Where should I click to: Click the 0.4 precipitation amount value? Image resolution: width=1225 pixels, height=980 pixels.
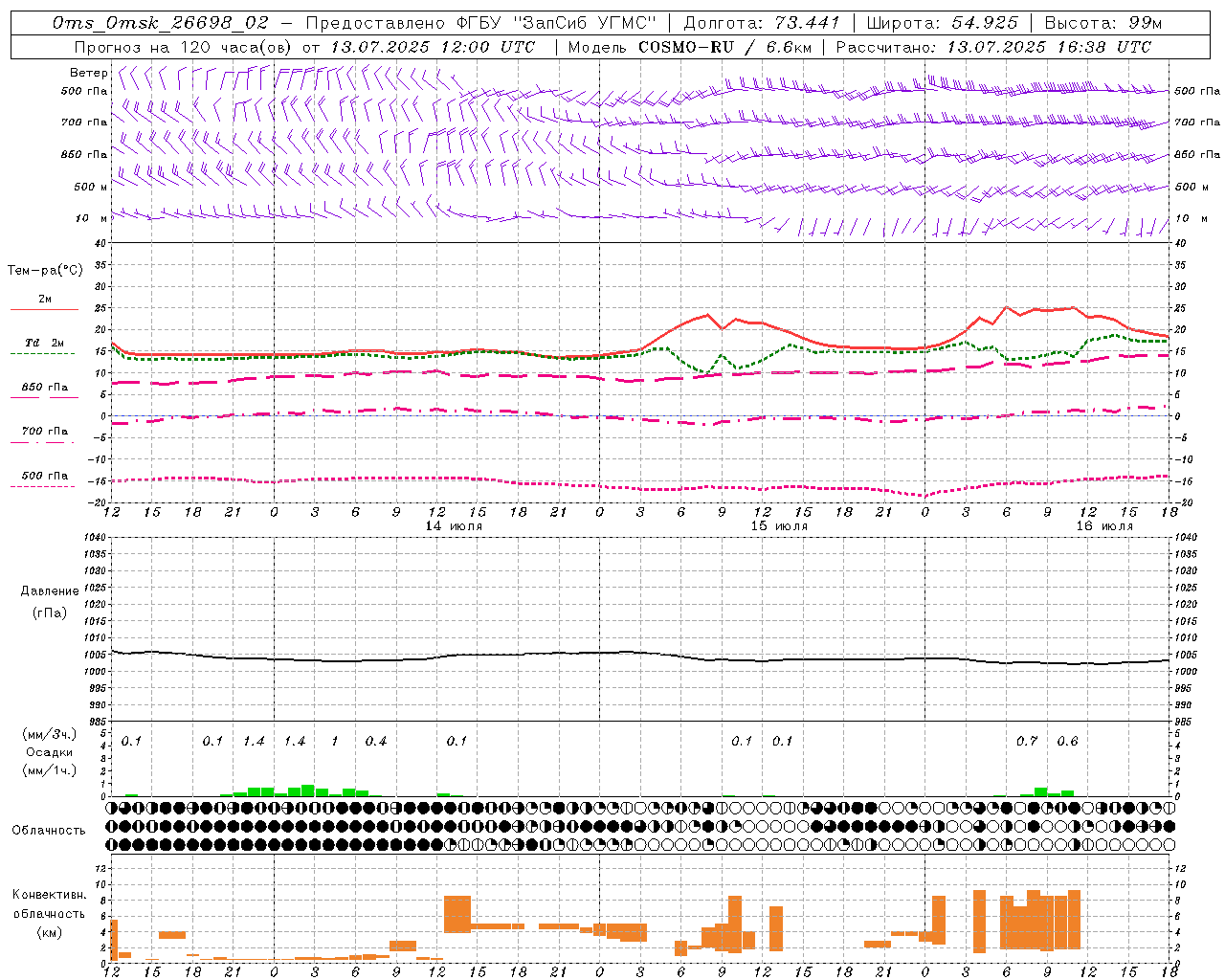pyautogui.click(x=376, y=742)
